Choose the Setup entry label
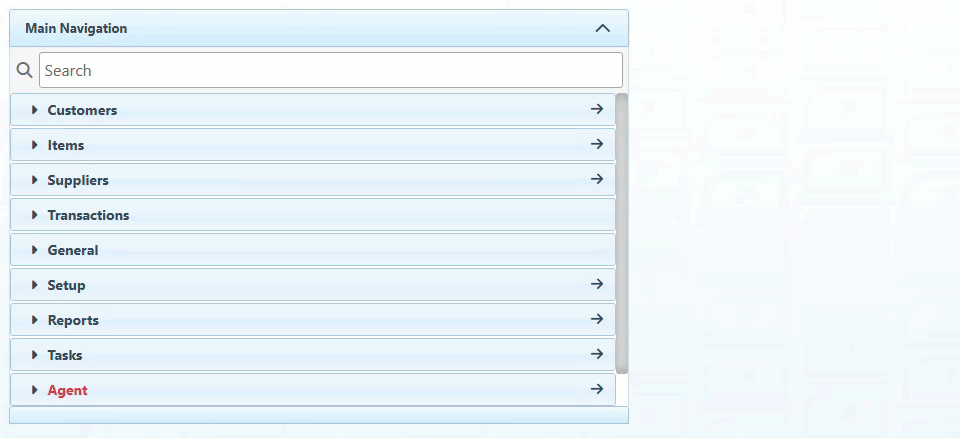 pyautogui.click(x=66, y=285)
